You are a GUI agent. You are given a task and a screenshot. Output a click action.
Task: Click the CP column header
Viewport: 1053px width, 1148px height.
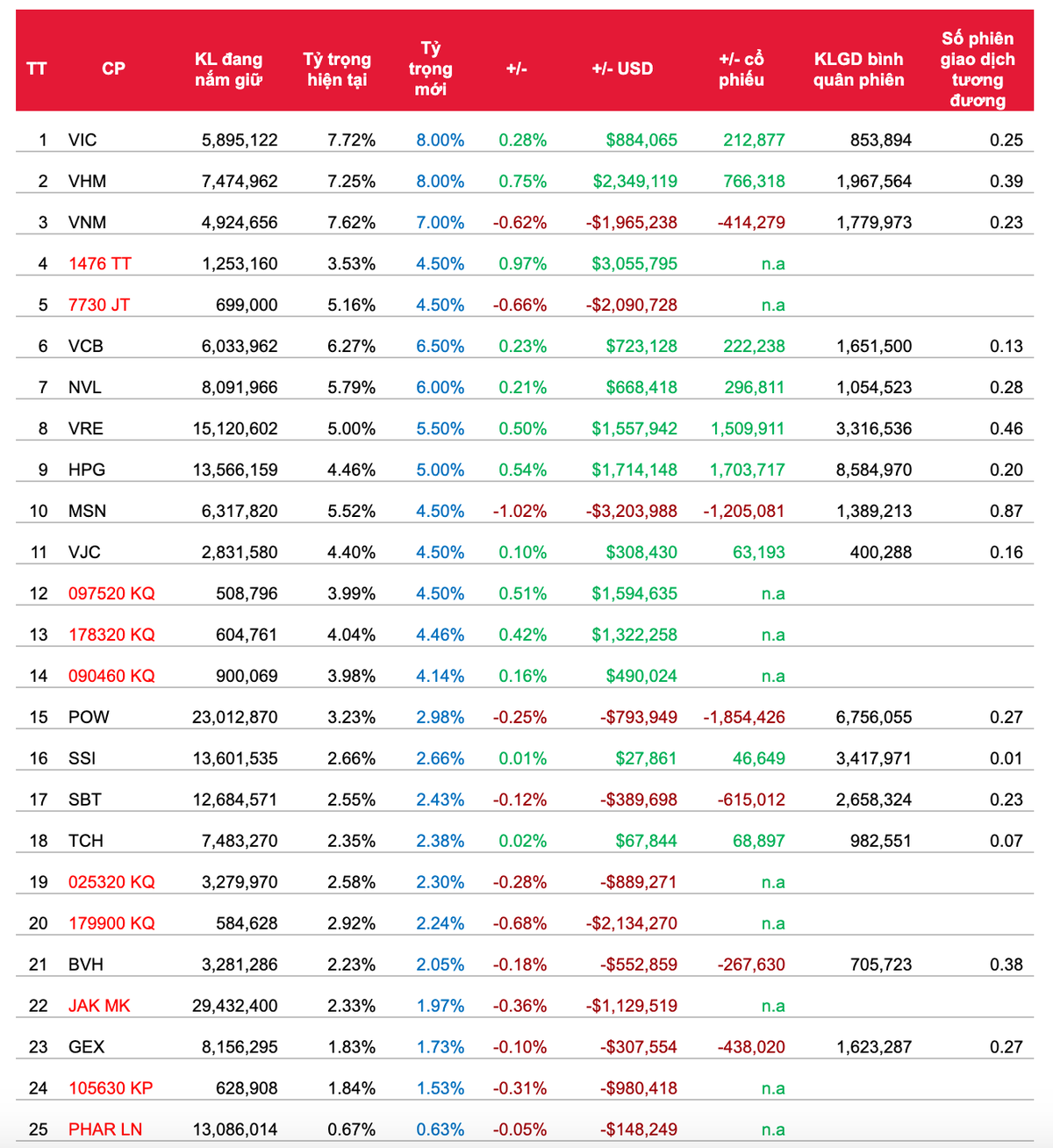click(113, 68)
